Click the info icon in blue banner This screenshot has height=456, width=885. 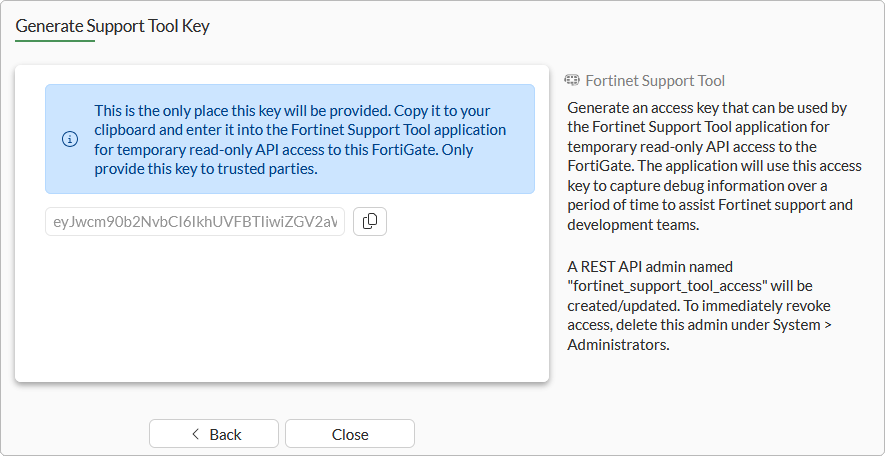(70, 139)
